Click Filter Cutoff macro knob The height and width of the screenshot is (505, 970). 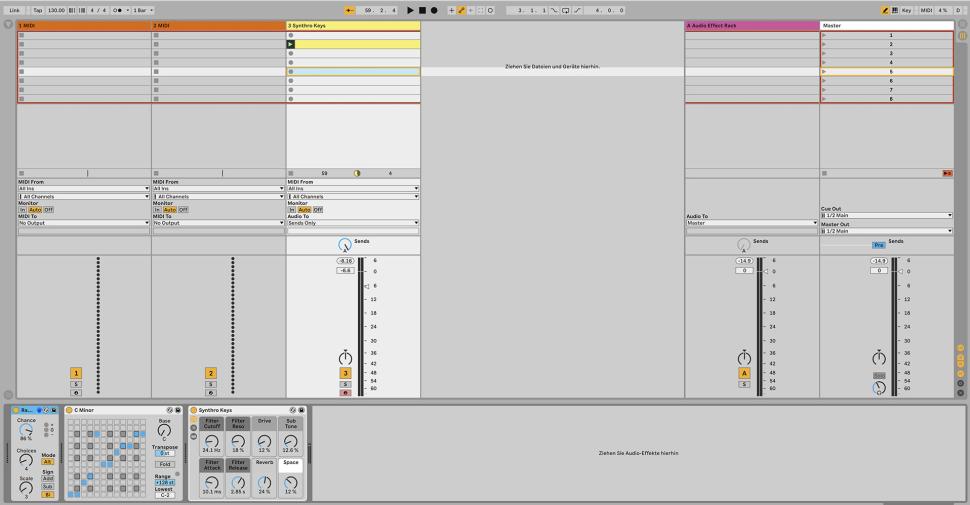(x=212, y=441)
